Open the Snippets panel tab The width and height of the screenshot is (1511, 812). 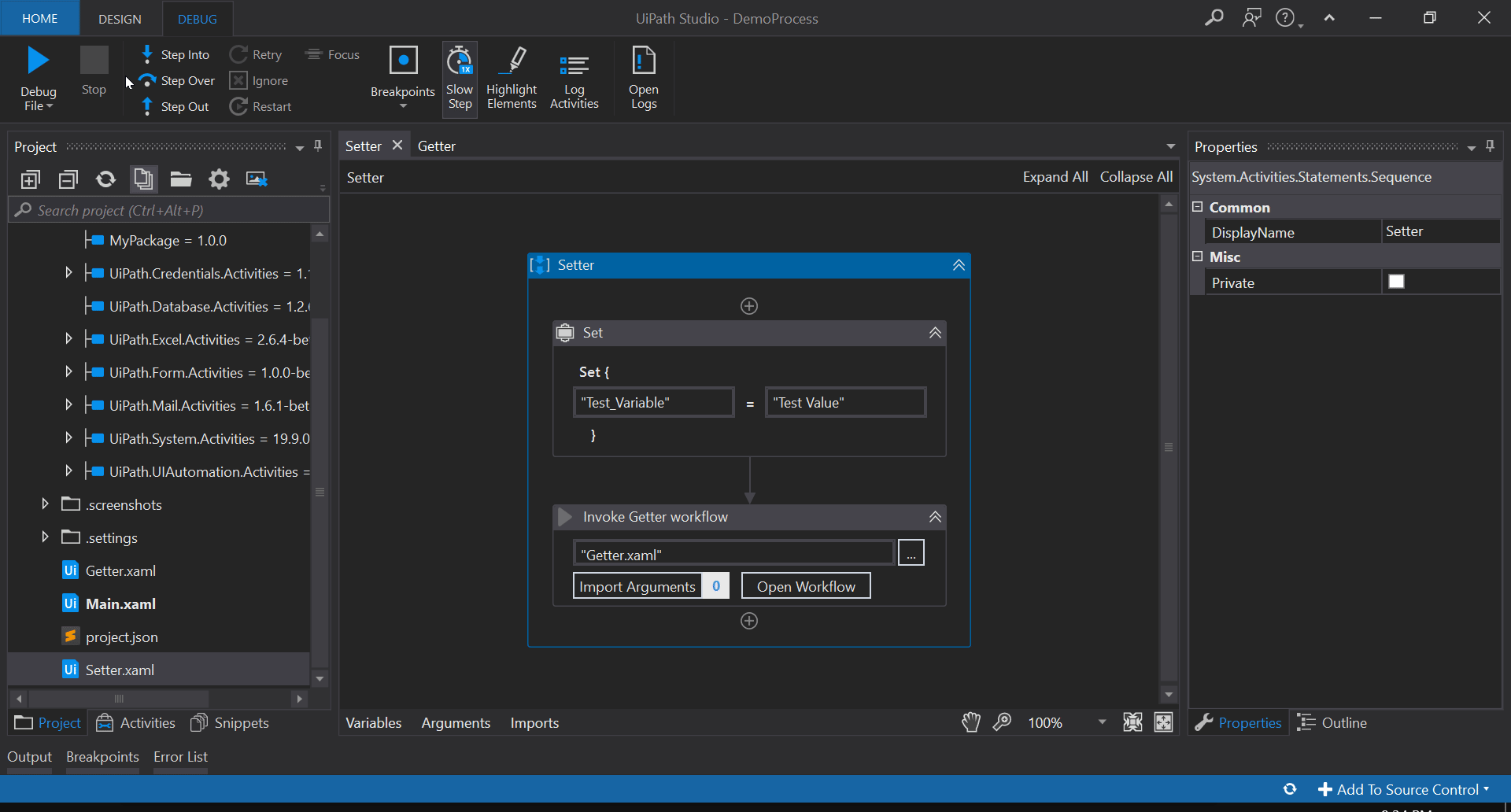tap(231, 722)
